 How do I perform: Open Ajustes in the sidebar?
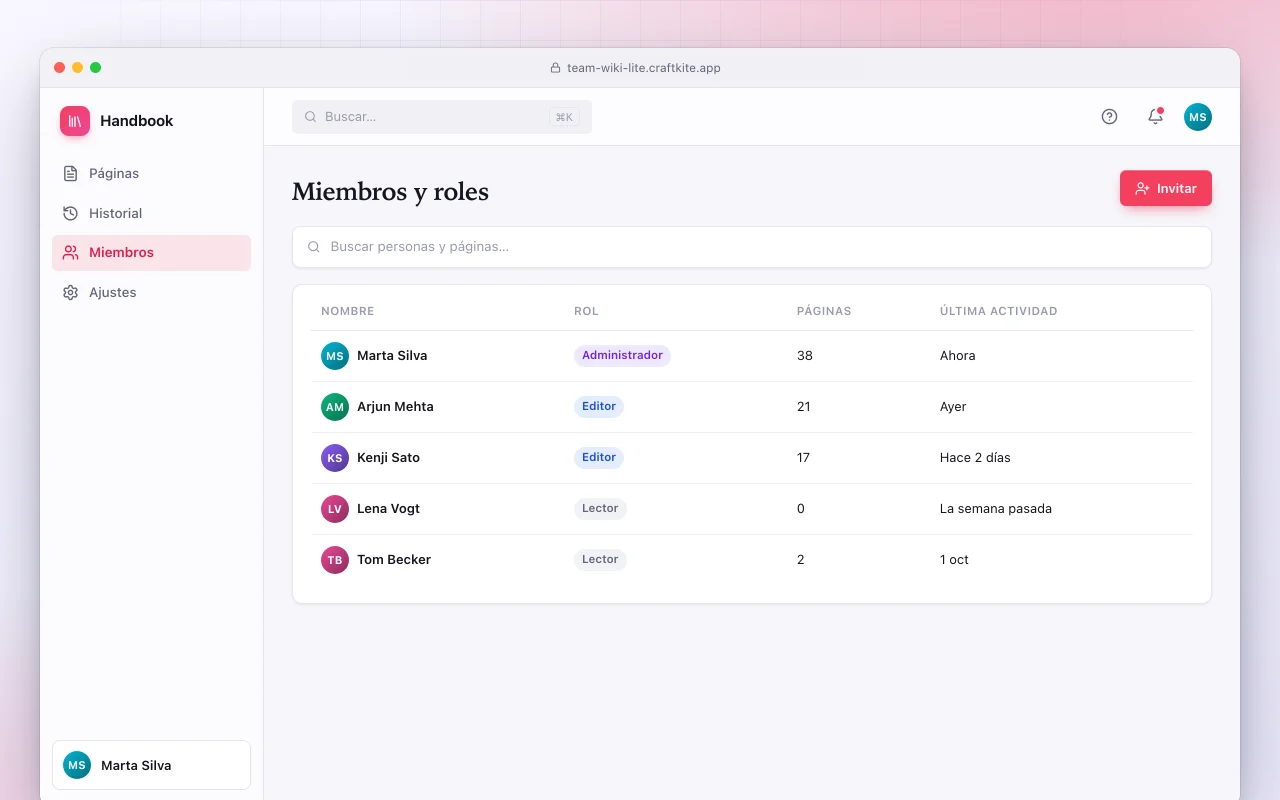(151, 293)
